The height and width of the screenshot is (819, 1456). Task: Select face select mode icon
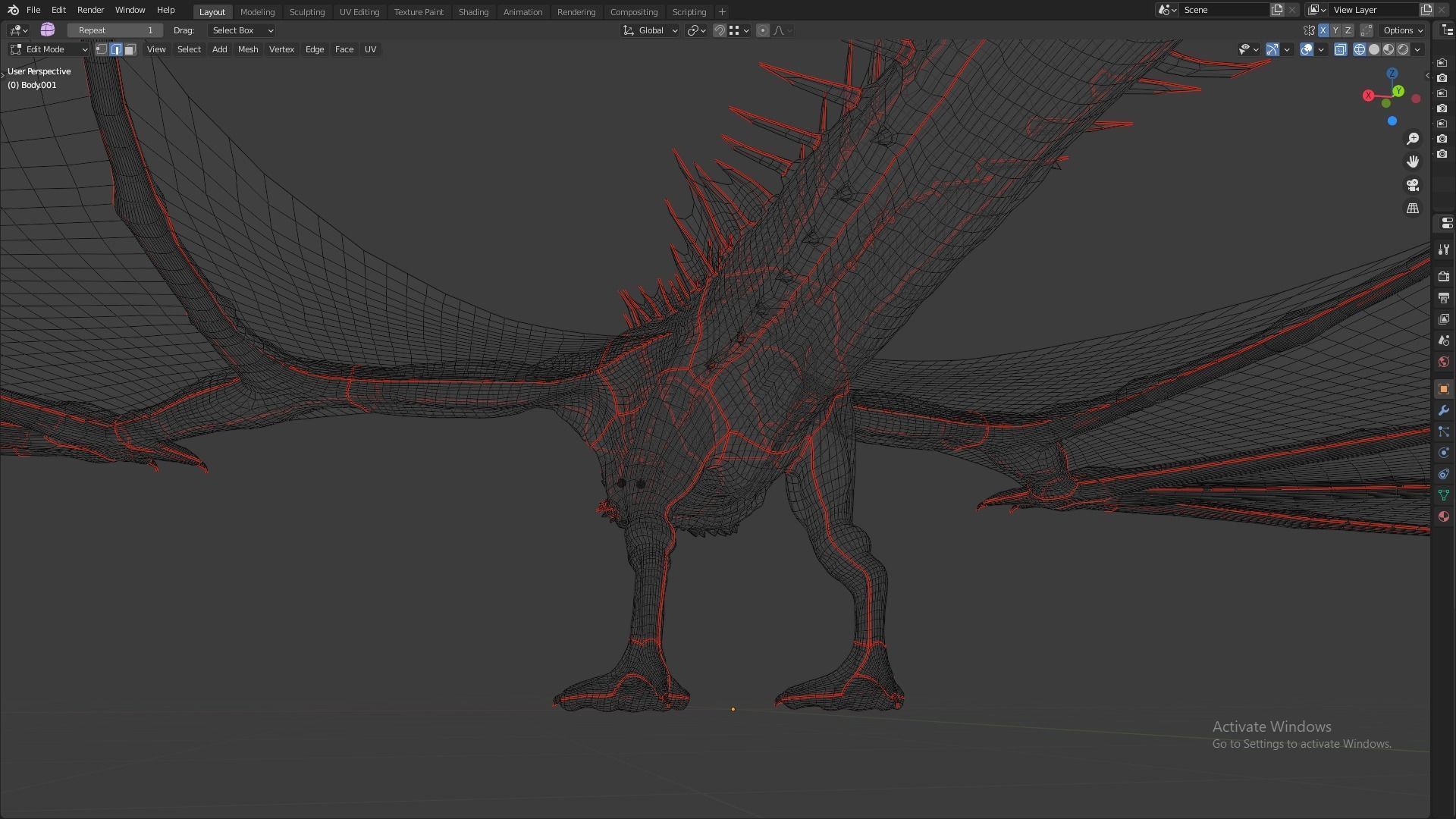pyautogui.click(x=130, y=49)
